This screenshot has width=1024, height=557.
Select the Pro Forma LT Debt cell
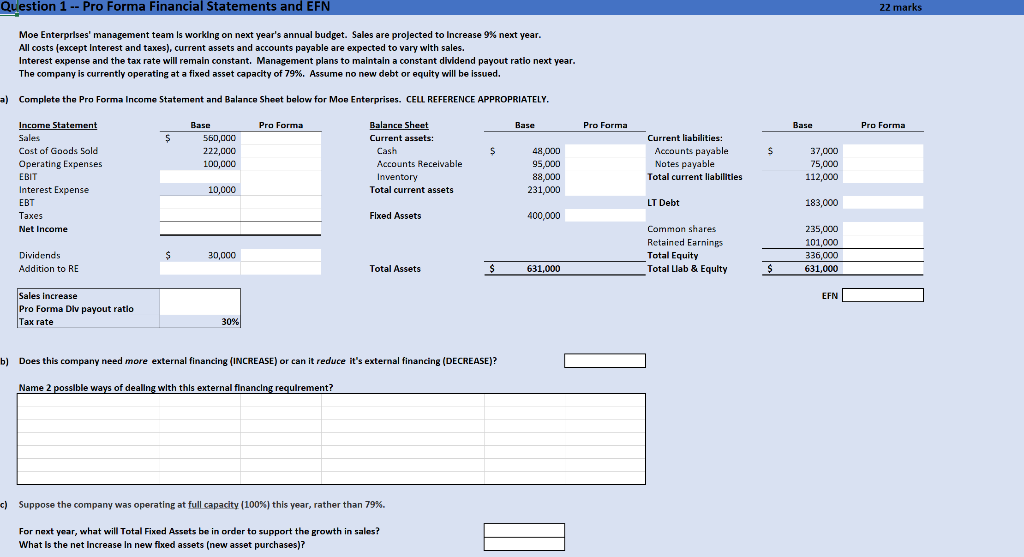click(x=883, y=202)
